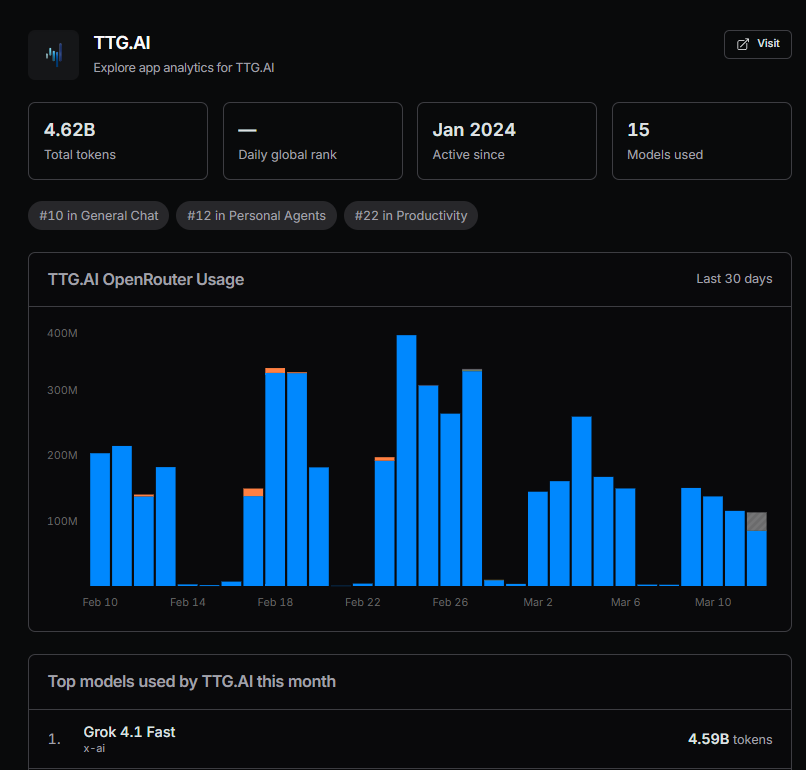Click the Models used stat card

[x=701, y=141]
